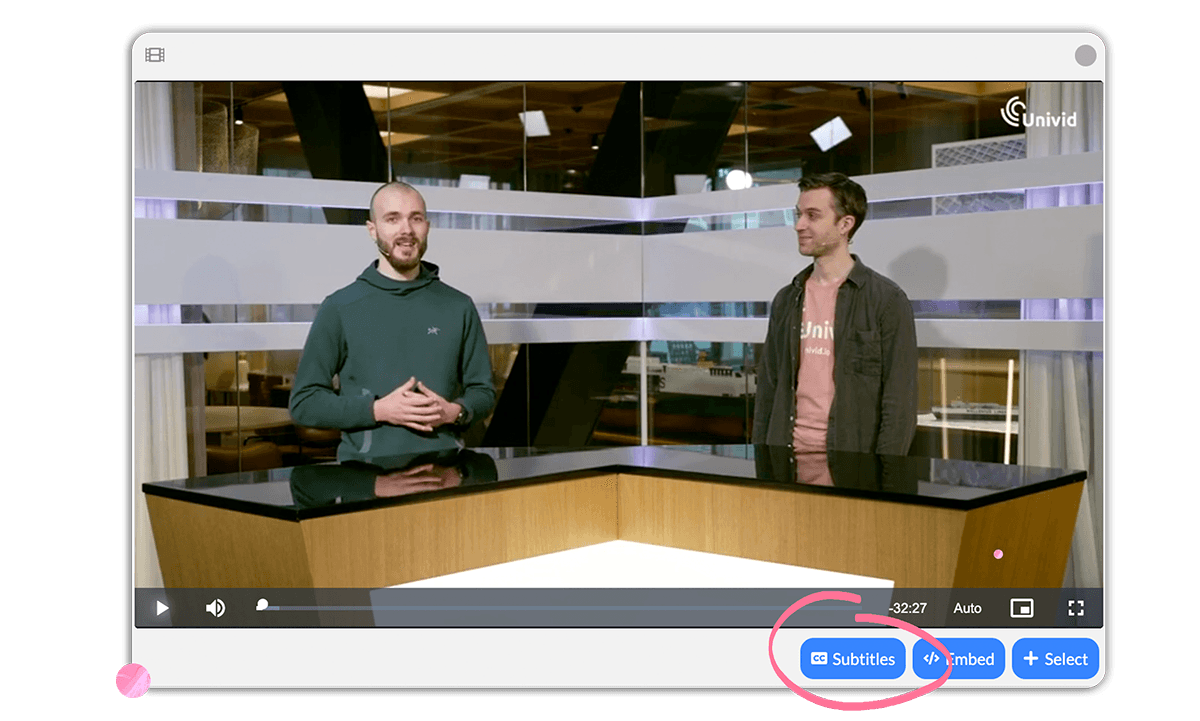
Task: Enable picture-in-picture mode
Action: pos(1021,608)
